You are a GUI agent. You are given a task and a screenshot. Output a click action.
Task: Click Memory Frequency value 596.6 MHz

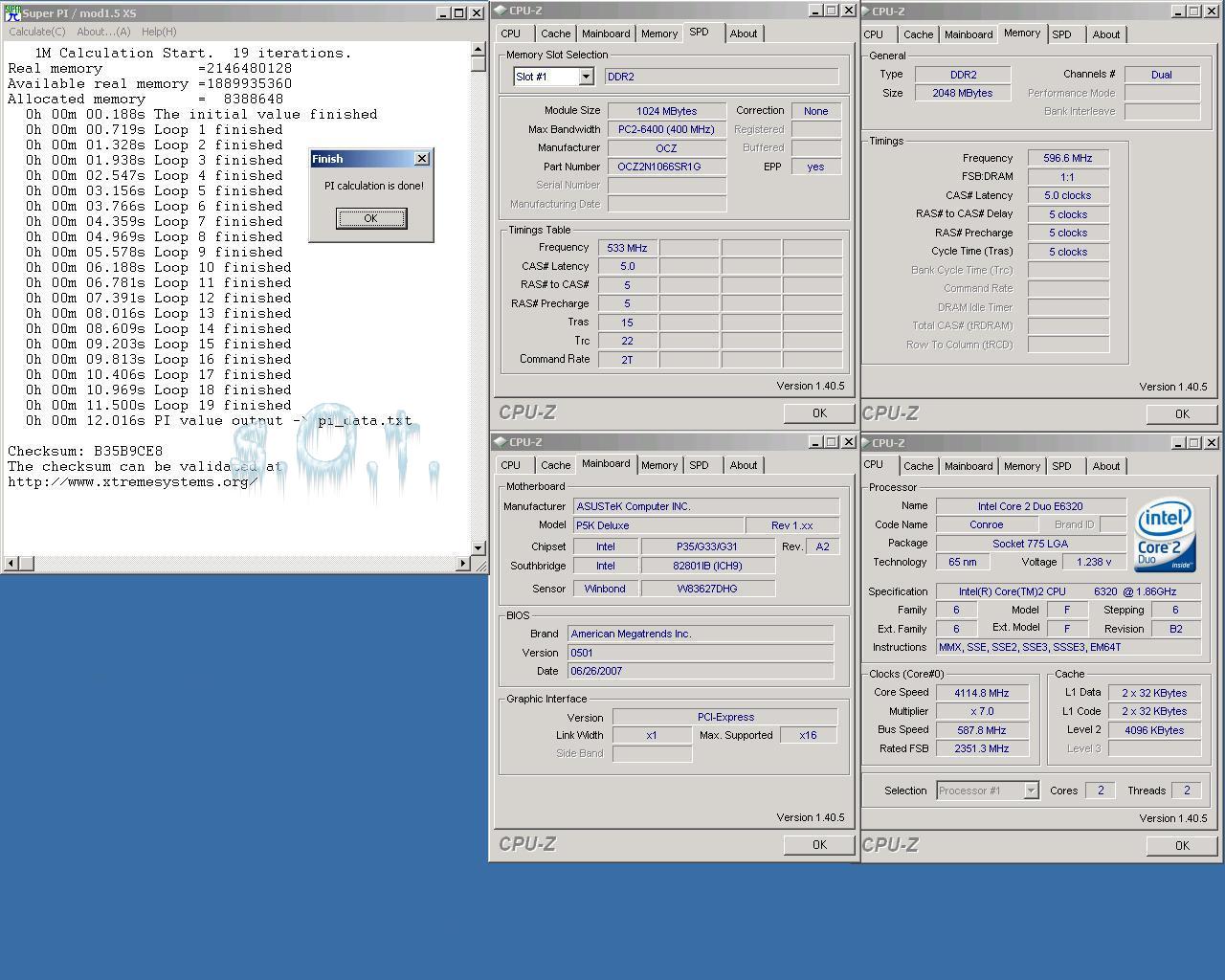[x=1068, y=158]
